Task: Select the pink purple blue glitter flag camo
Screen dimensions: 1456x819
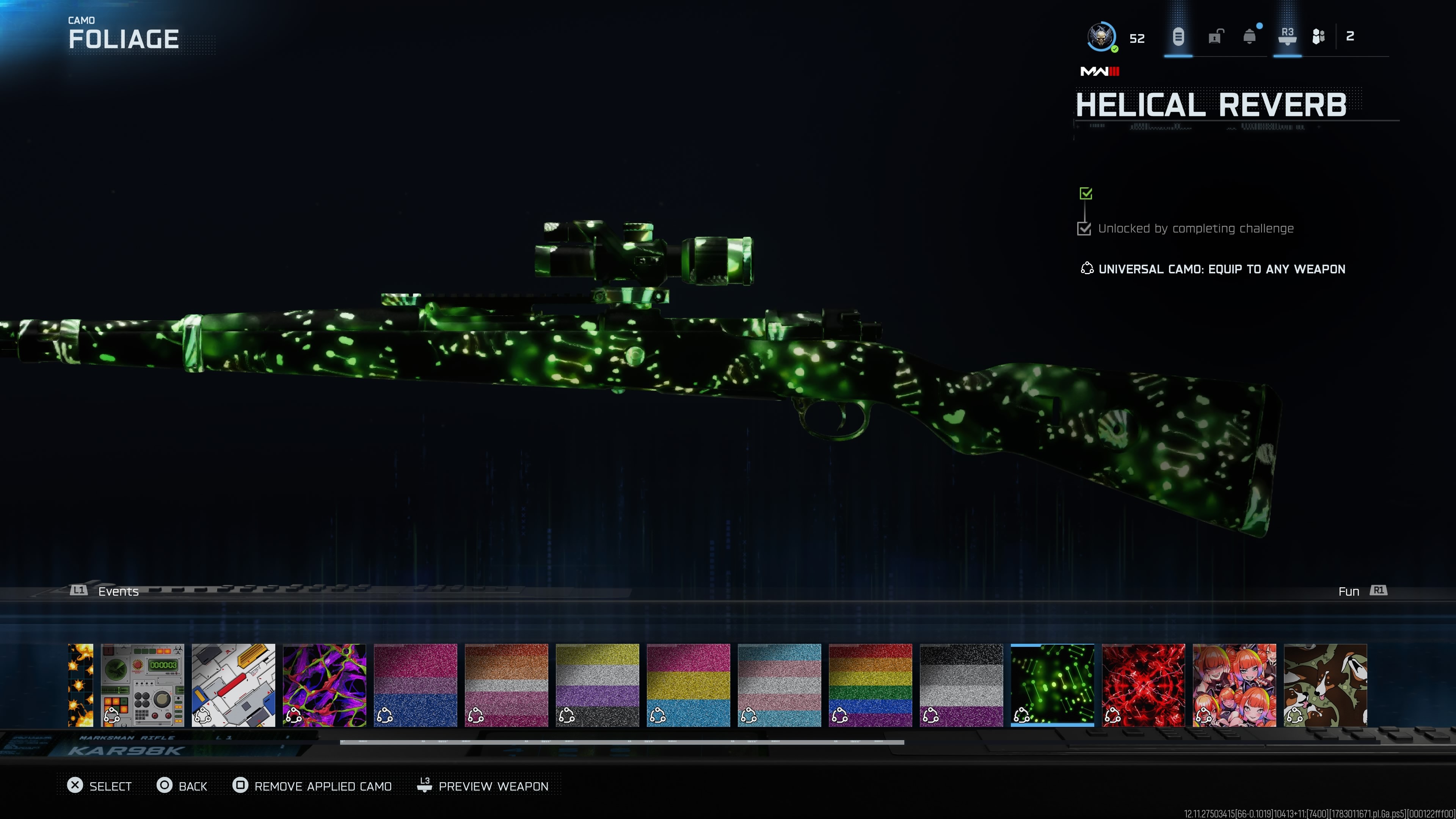Action: tap(416, 685)
